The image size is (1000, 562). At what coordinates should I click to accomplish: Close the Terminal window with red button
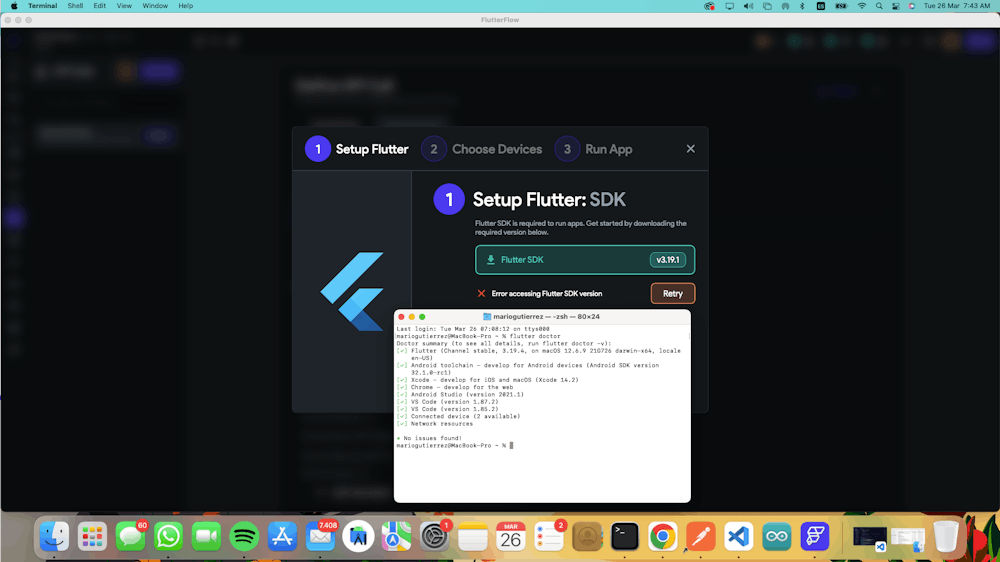401,316
